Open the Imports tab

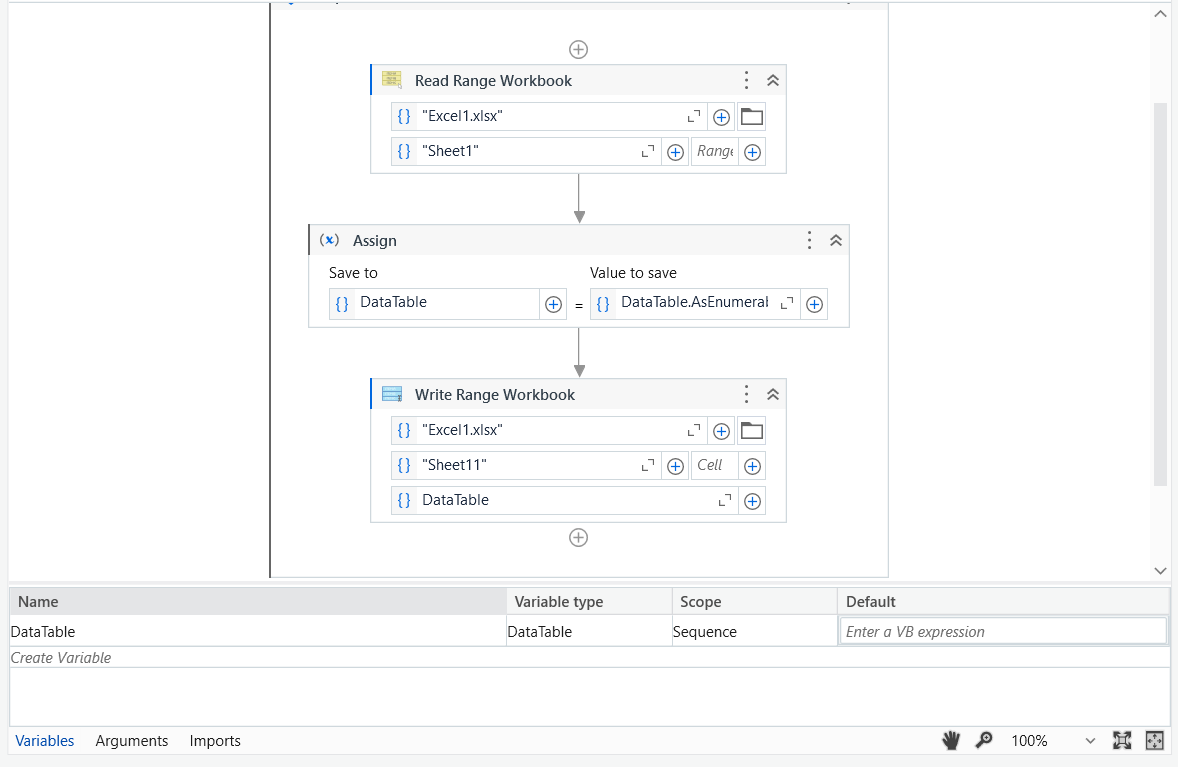click(x=215, y=741)
